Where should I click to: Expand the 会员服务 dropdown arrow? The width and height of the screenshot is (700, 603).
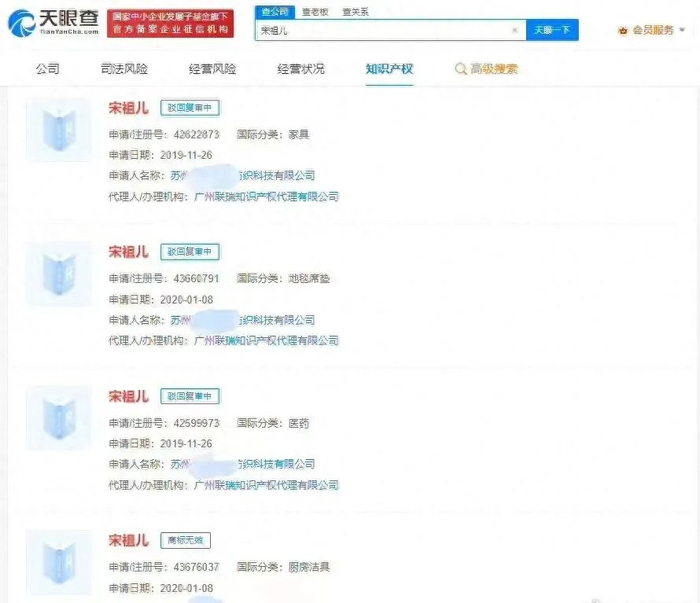682,30
